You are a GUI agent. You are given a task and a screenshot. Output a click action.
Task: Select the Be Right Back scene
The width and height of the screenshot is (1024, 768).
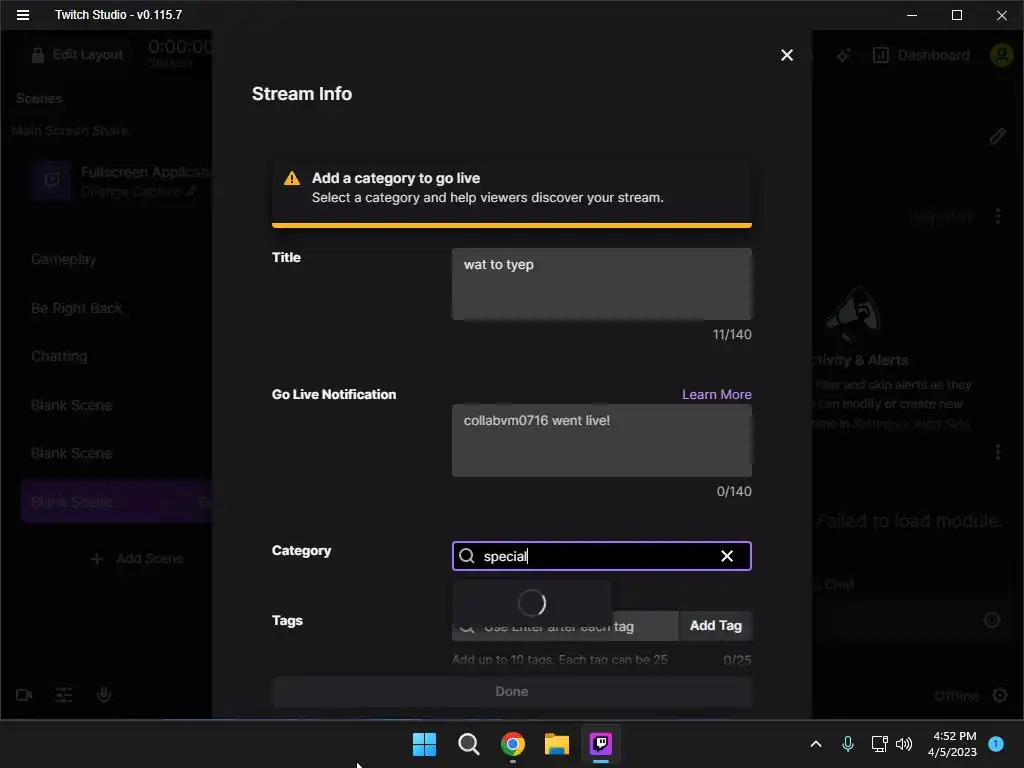point(76,308)
